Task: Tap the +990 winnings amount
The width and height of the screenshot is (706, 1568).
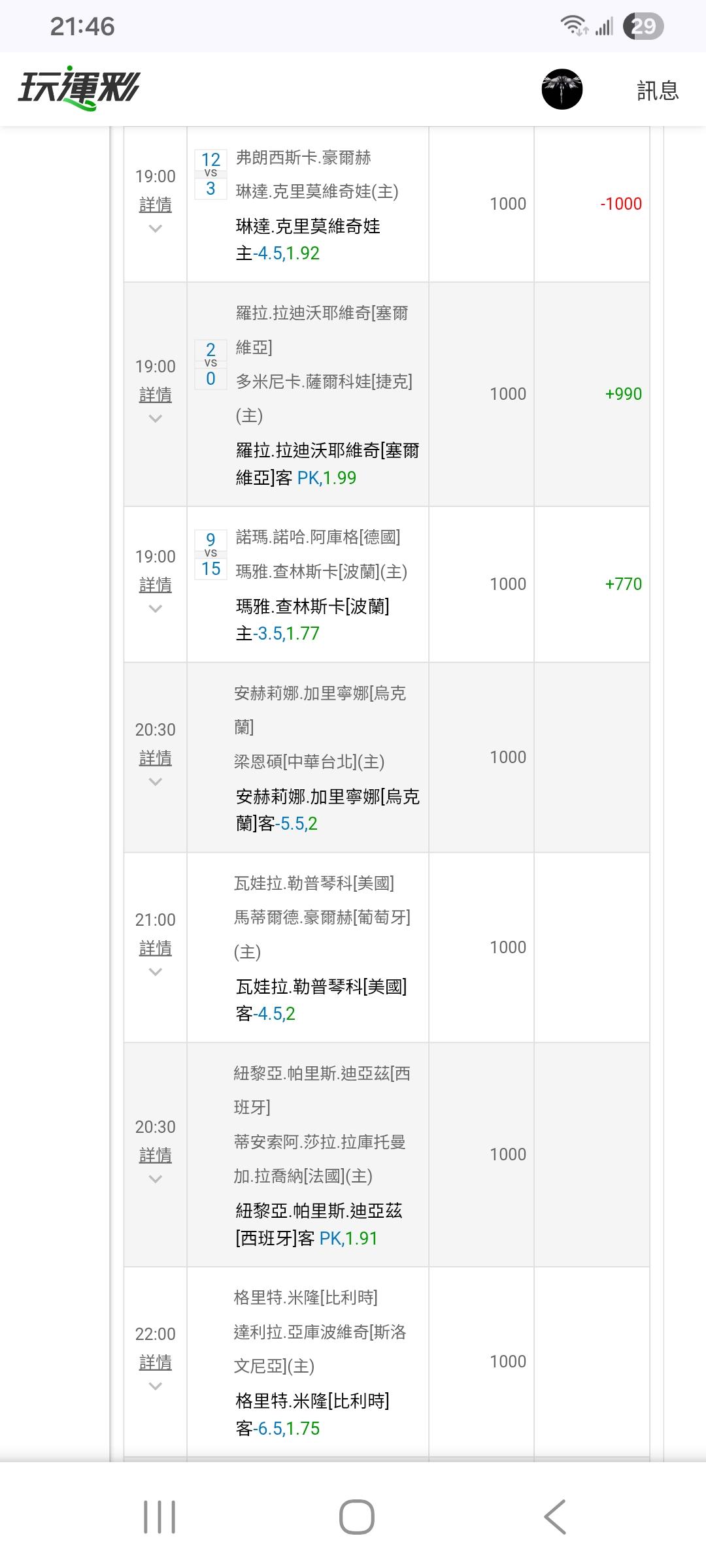Action: click(623, 394)
